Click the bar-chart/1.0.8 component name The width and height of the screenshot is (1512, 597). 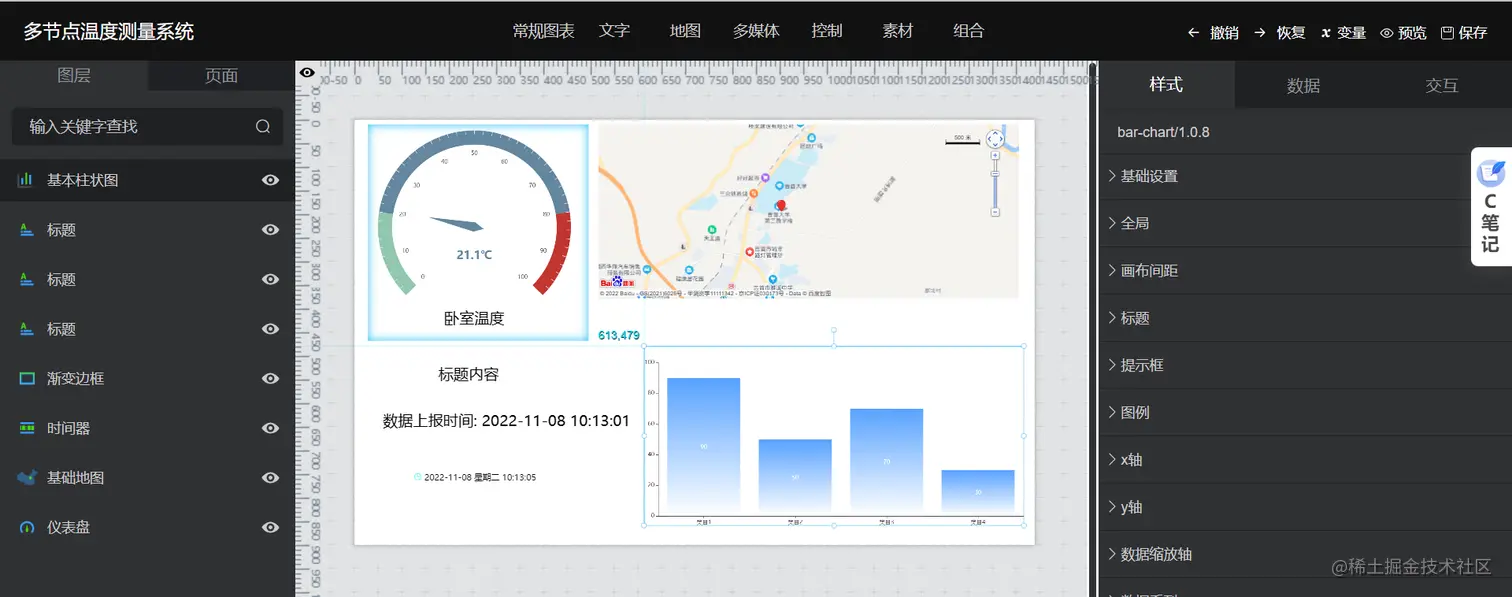click(1163, 132)
